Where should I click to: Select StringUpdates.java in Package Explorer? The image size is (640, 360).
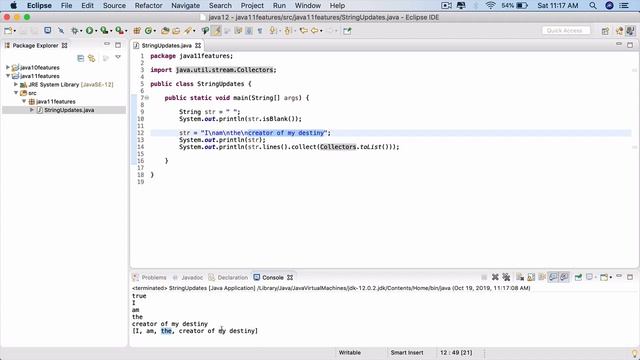69,110
